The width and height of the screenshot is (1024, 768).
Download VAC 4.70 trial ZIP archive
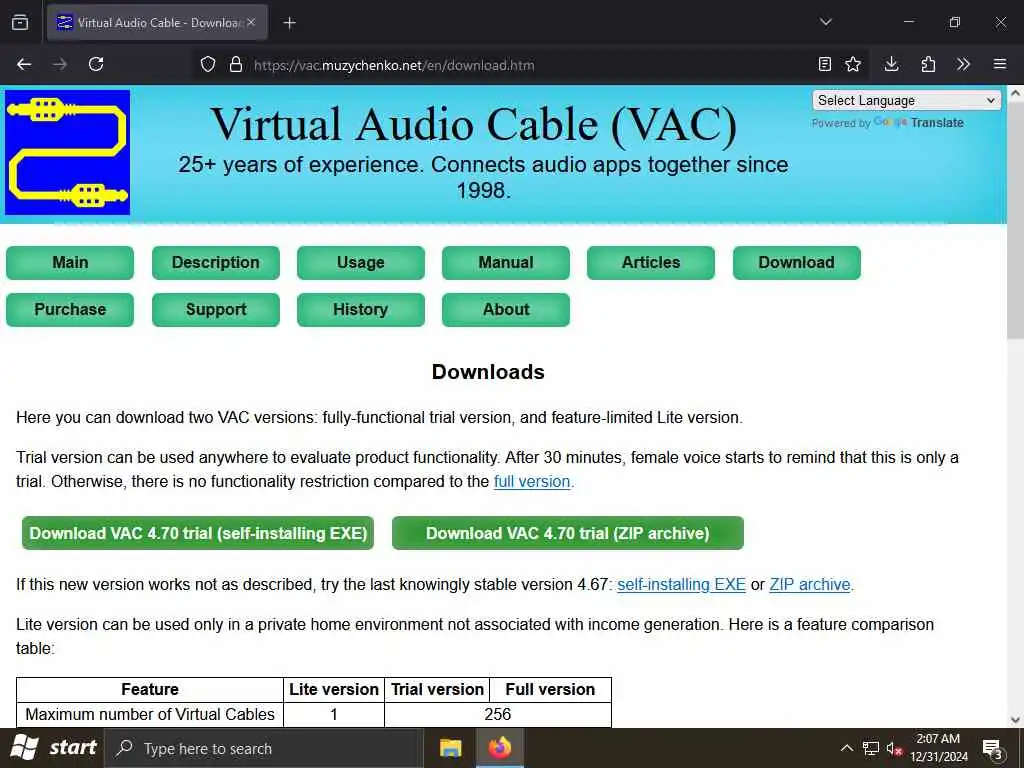pos(568,533)
